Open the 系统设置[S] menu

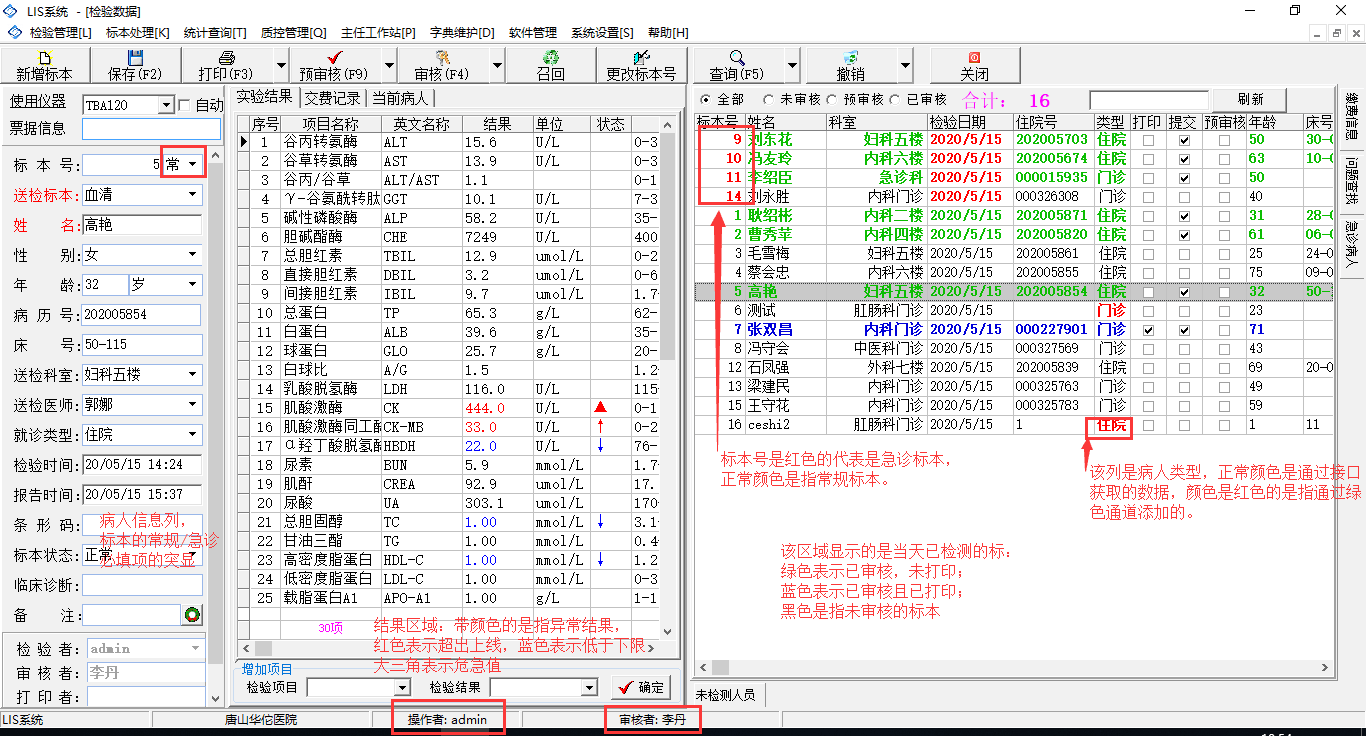pos(602,33)
